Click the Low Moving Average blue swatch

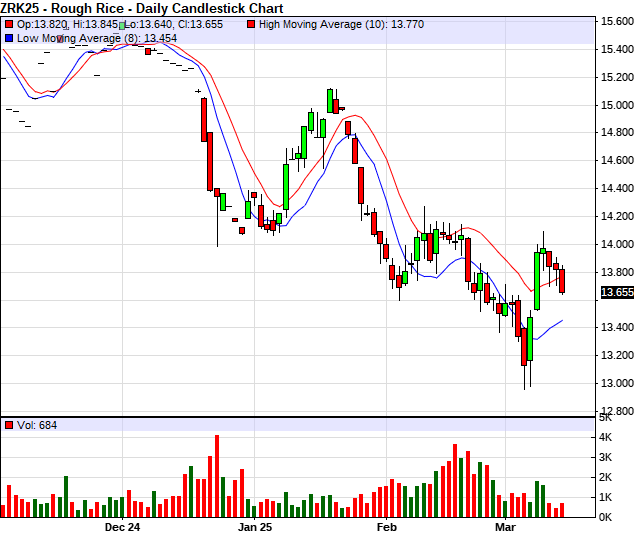[9, 38]
